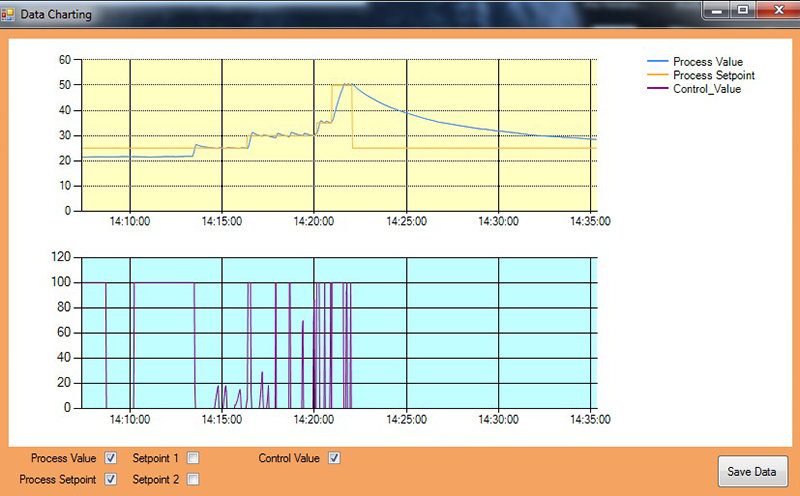Click the orange legend line for Process Setpoint
Image resolution: width=800 pixels, height=496 pixels.
657,75
